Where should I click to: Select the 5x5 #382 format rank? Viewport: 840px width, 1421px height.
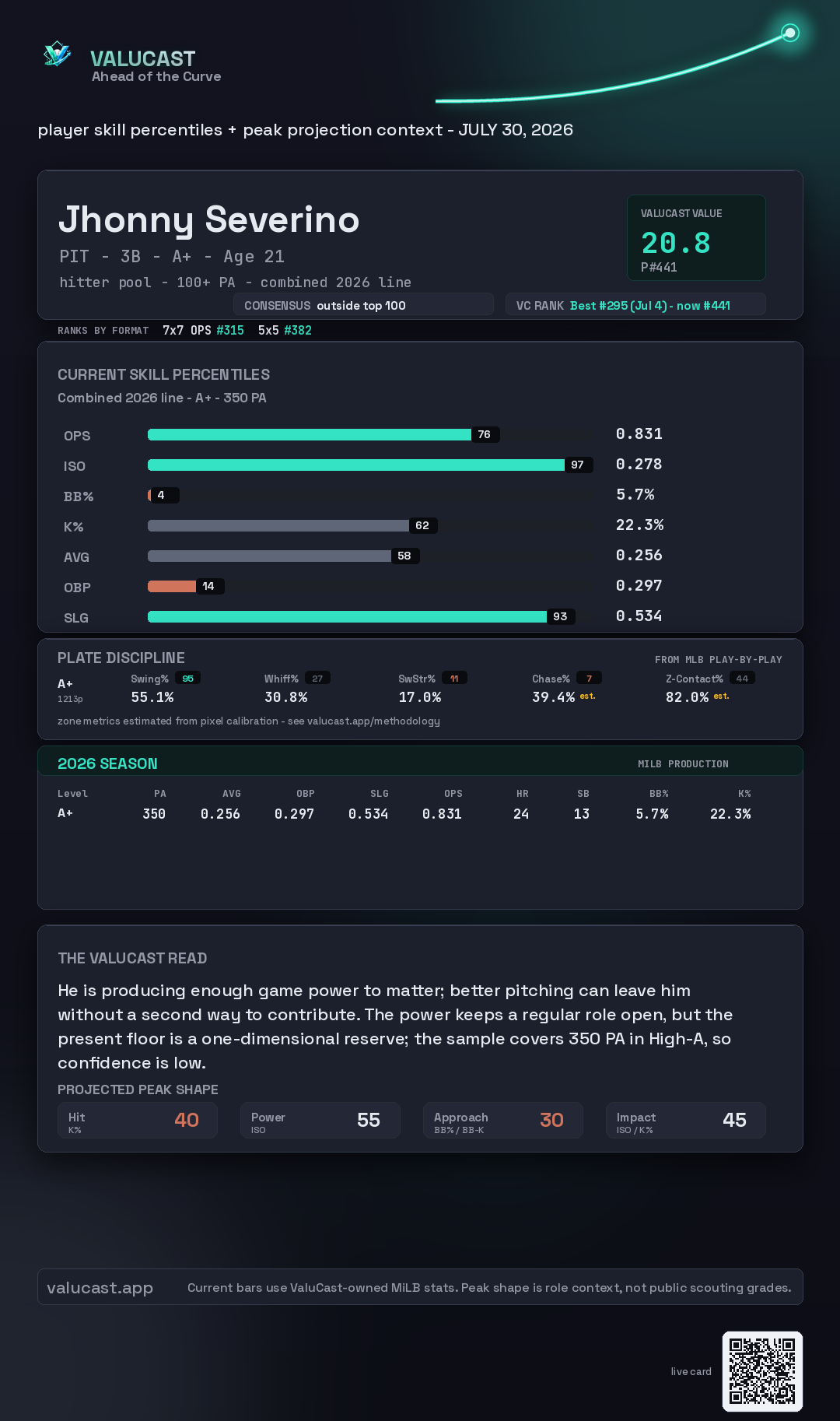point(285,330)
